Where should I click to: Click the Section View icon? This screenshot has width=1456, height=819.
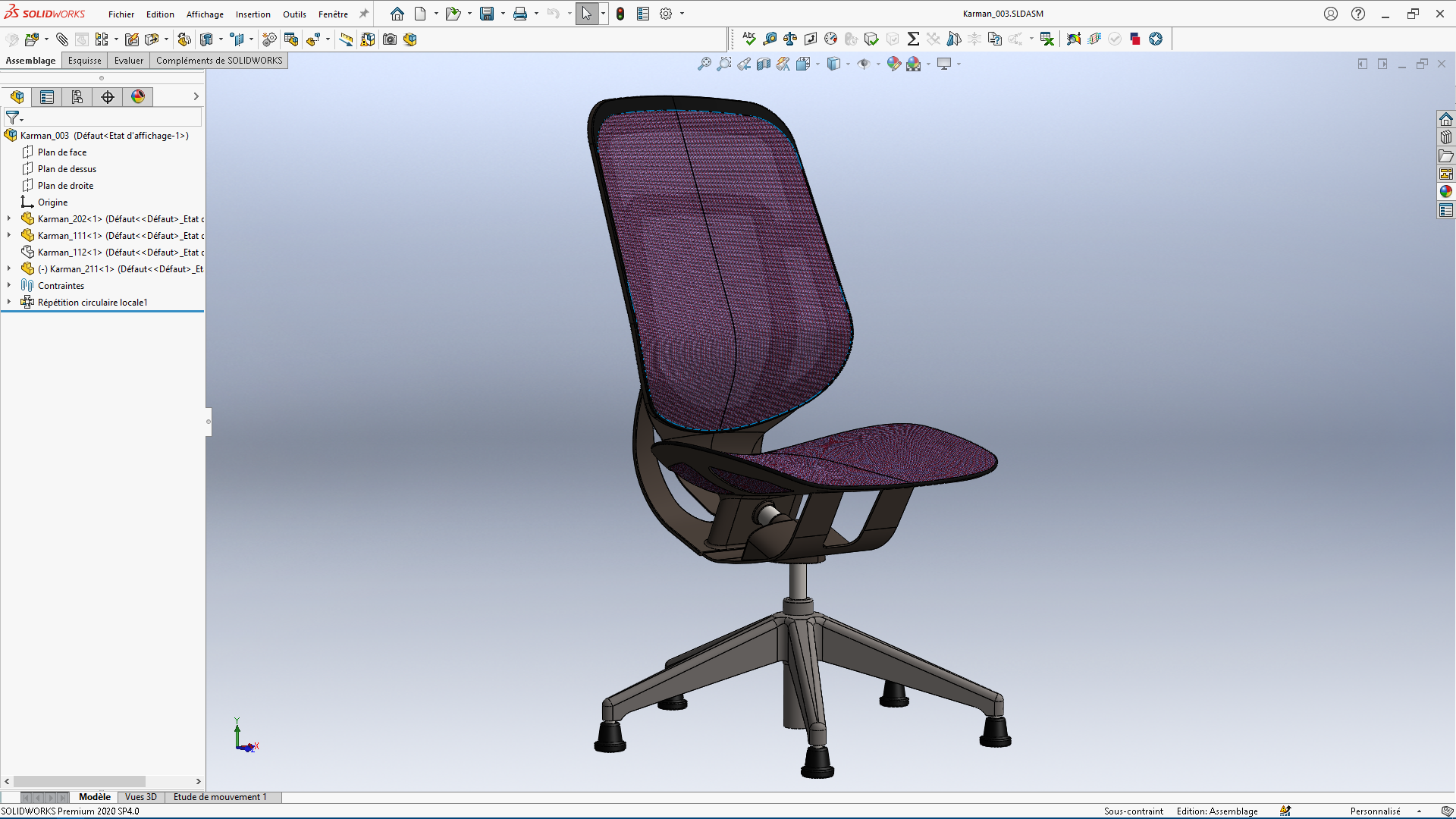[764, 64]
